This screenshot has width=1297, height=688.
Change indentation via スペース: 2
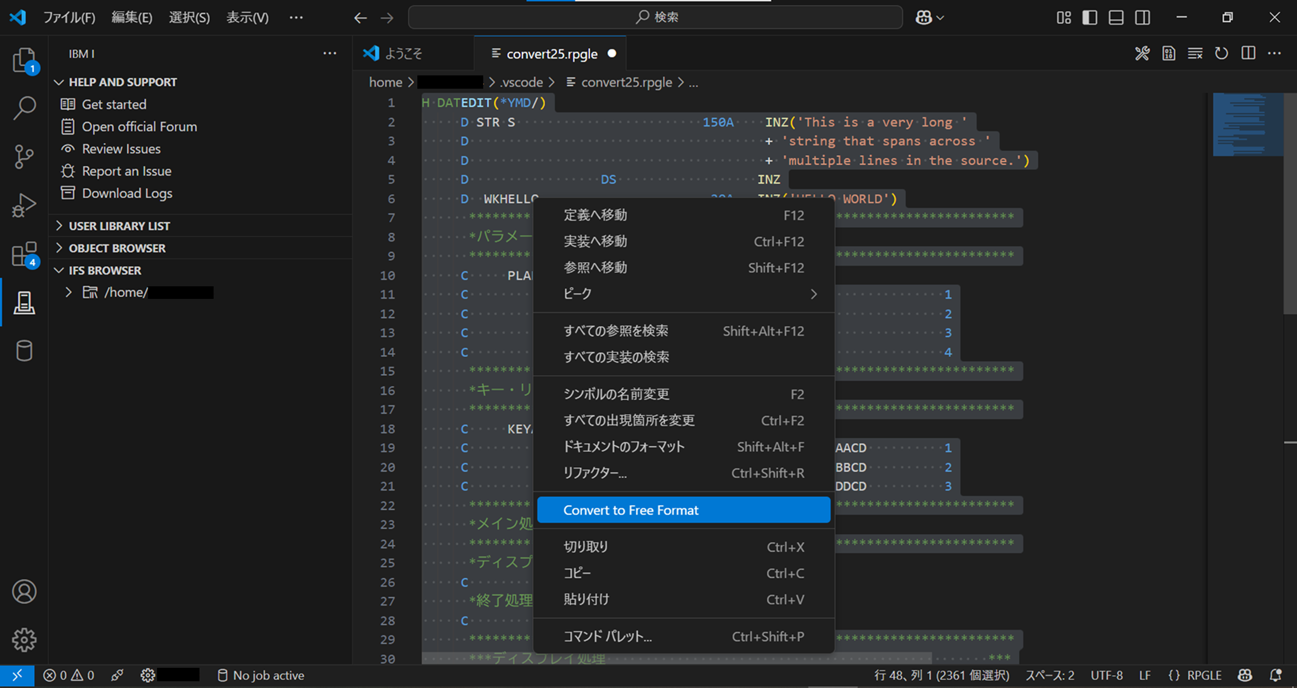(x=1050, y=675)
